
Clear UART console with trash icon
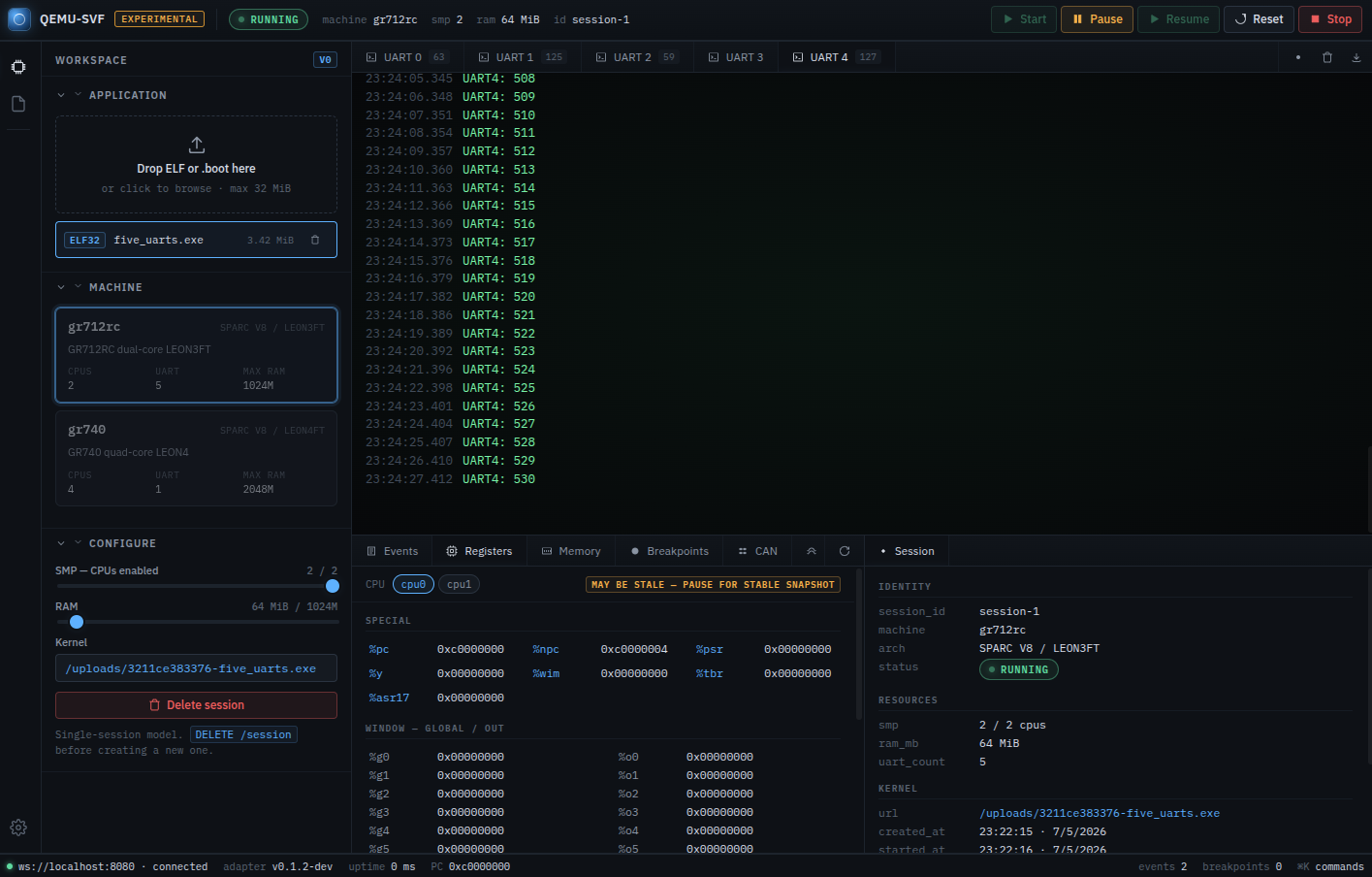pos(1327,57)
